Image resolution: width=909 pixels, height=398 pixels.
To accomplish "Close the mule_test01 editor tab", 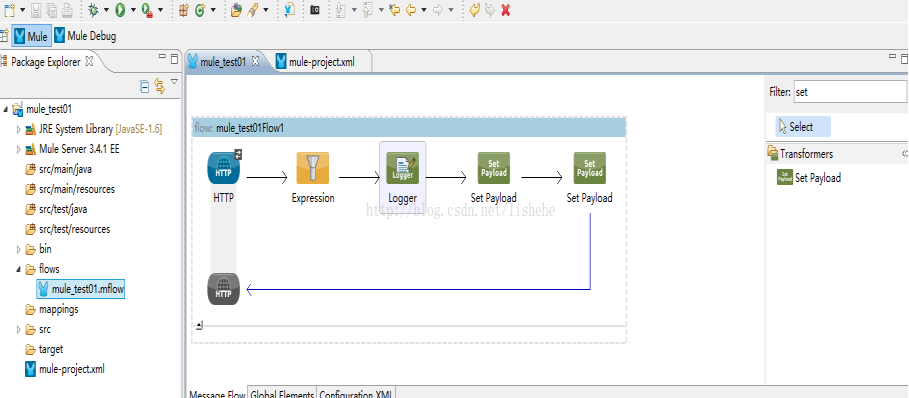I will pos(255,61).
